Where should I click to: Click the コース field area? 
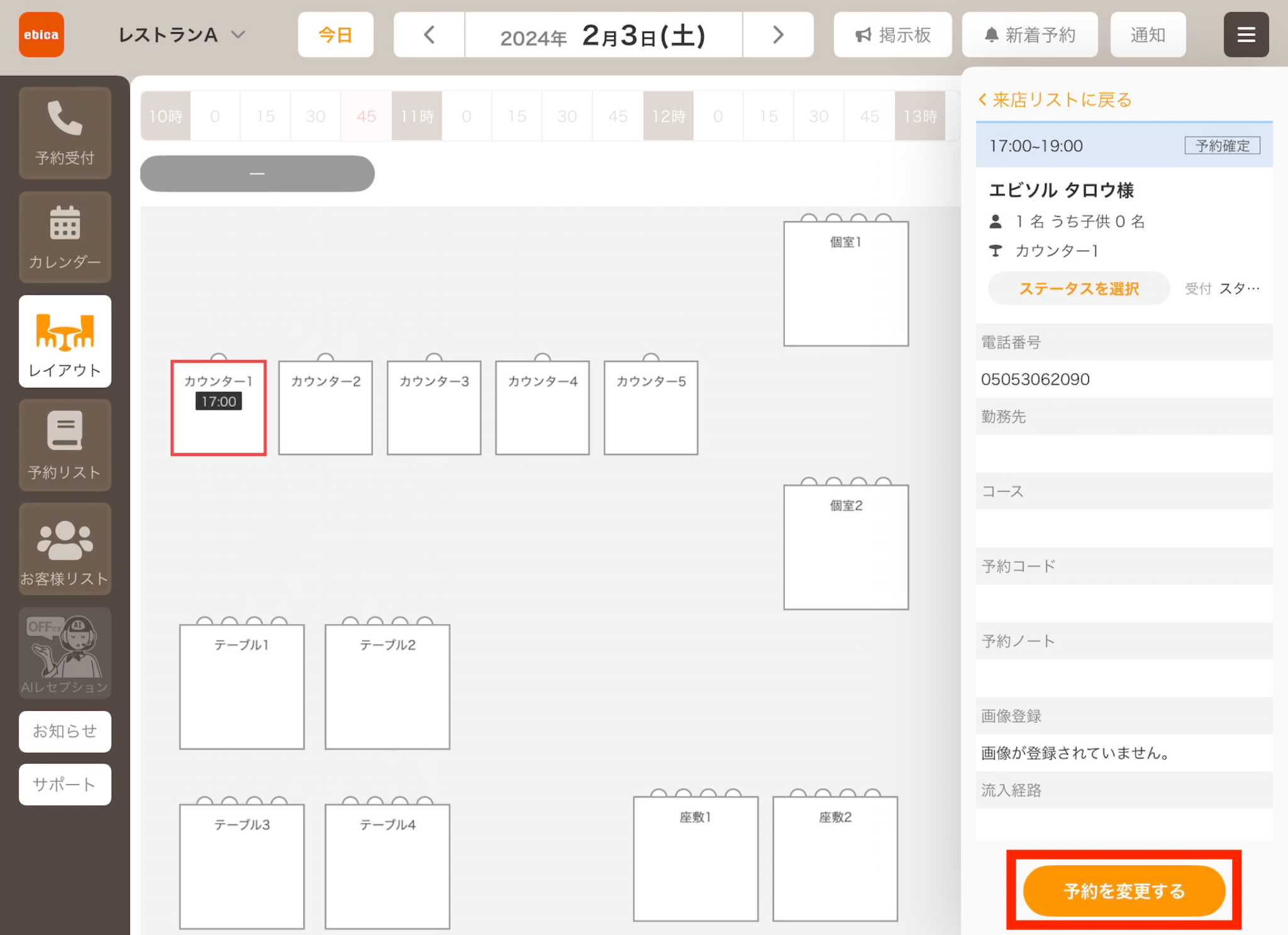click(x=1124, y=528)
